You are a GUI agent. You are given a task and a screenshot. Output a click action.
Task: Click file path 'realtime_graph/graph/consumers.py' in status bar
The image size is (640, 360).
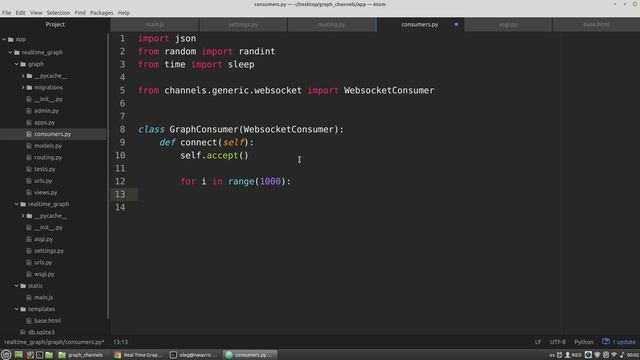pyautogui.click(x=54, y=342)
